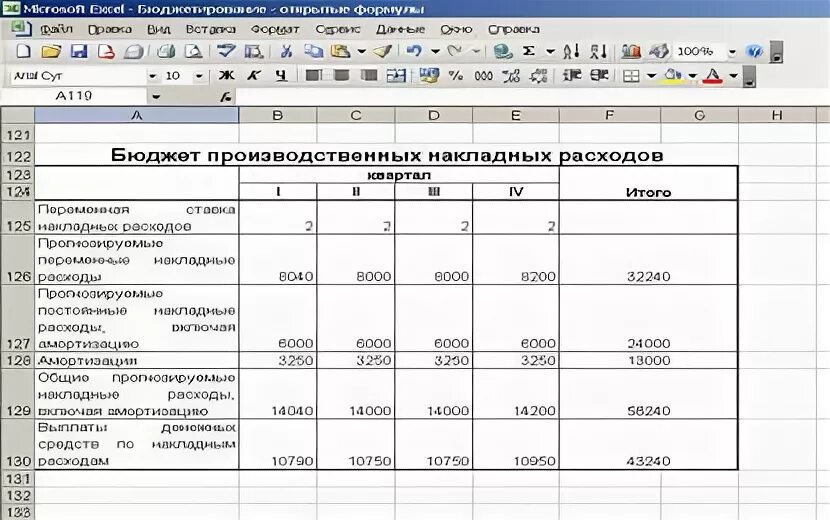
Task: Open the Вид menu
Action: [x=158, y=29]
